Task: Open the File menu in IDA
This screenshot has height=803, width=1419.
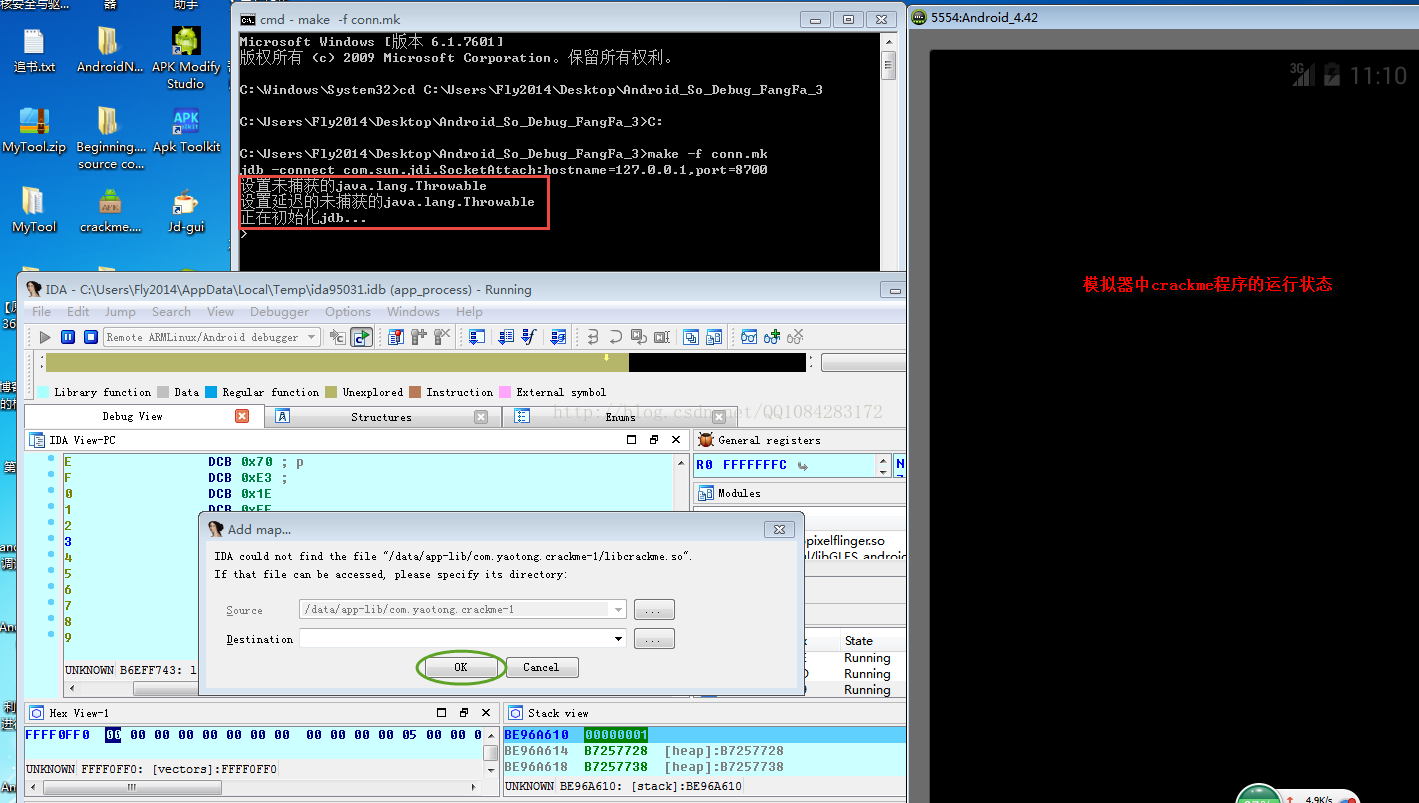Action: [x=42, y=312]
